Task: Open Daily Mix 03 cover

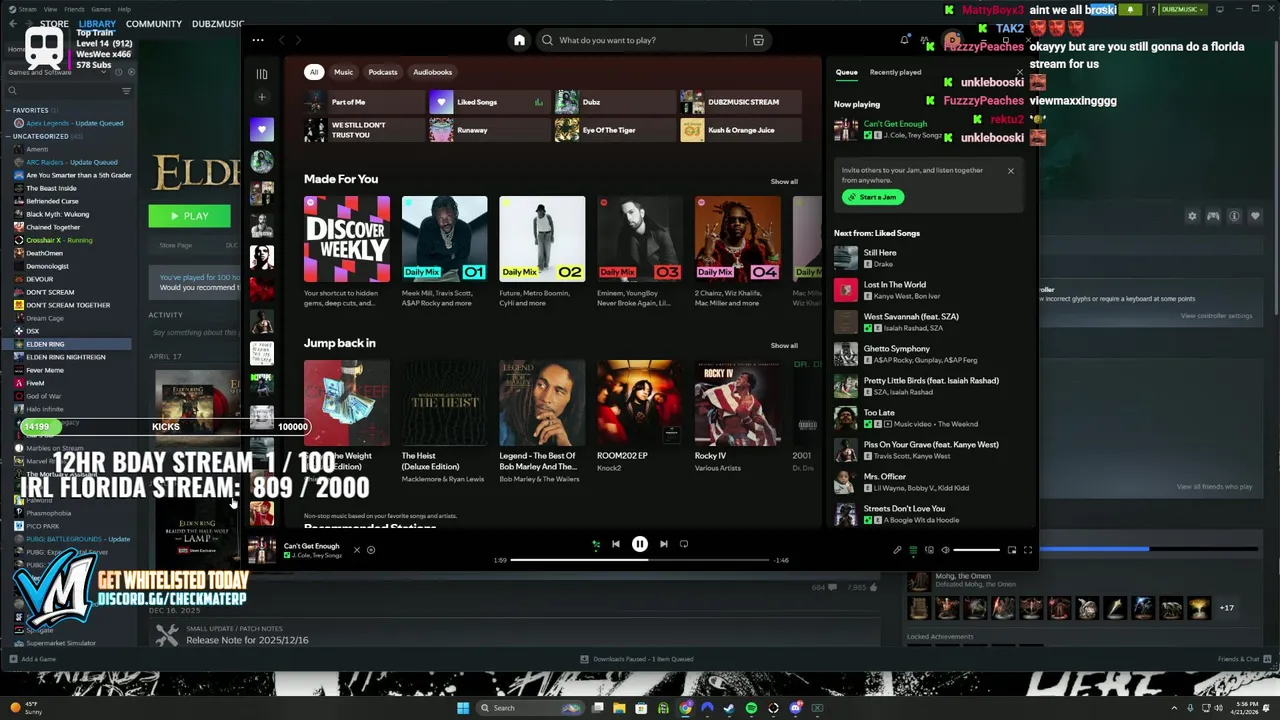Action: click(x=640, y=239)
